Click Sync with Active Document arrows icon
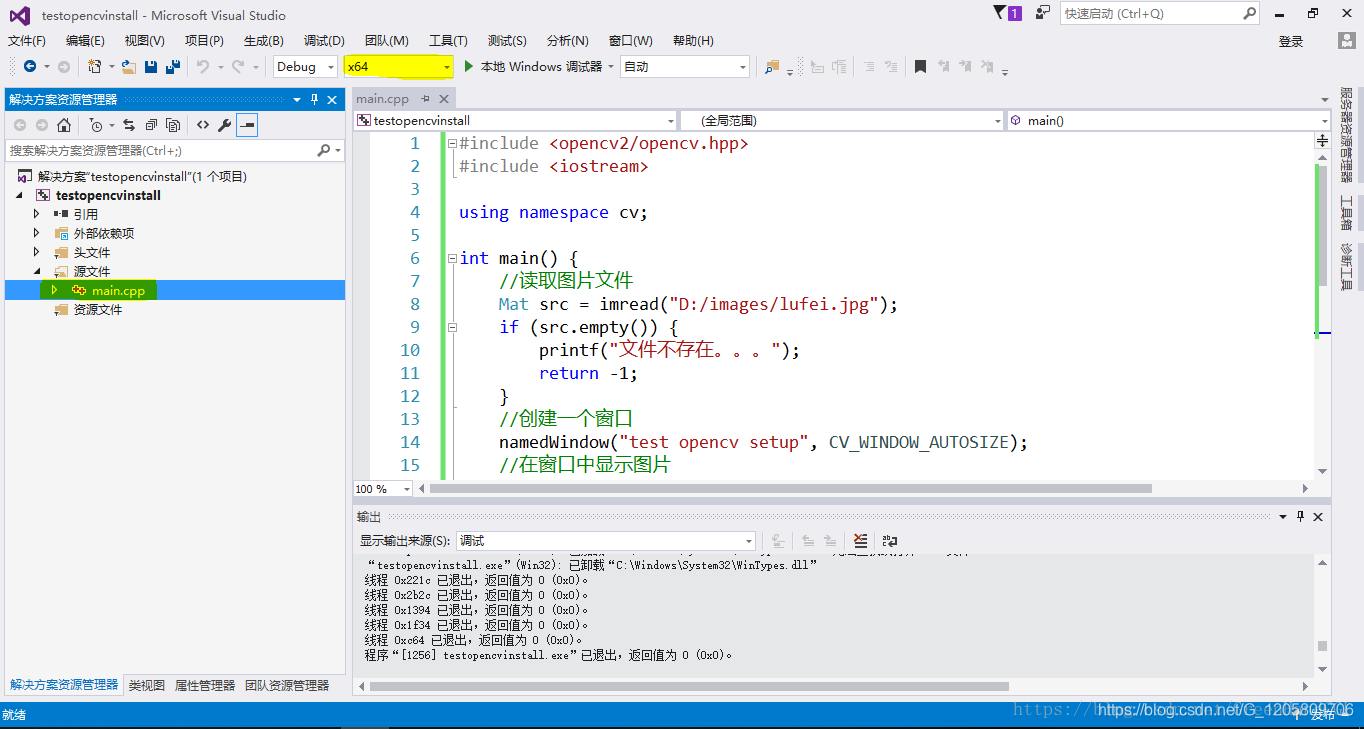 [129, 125]
